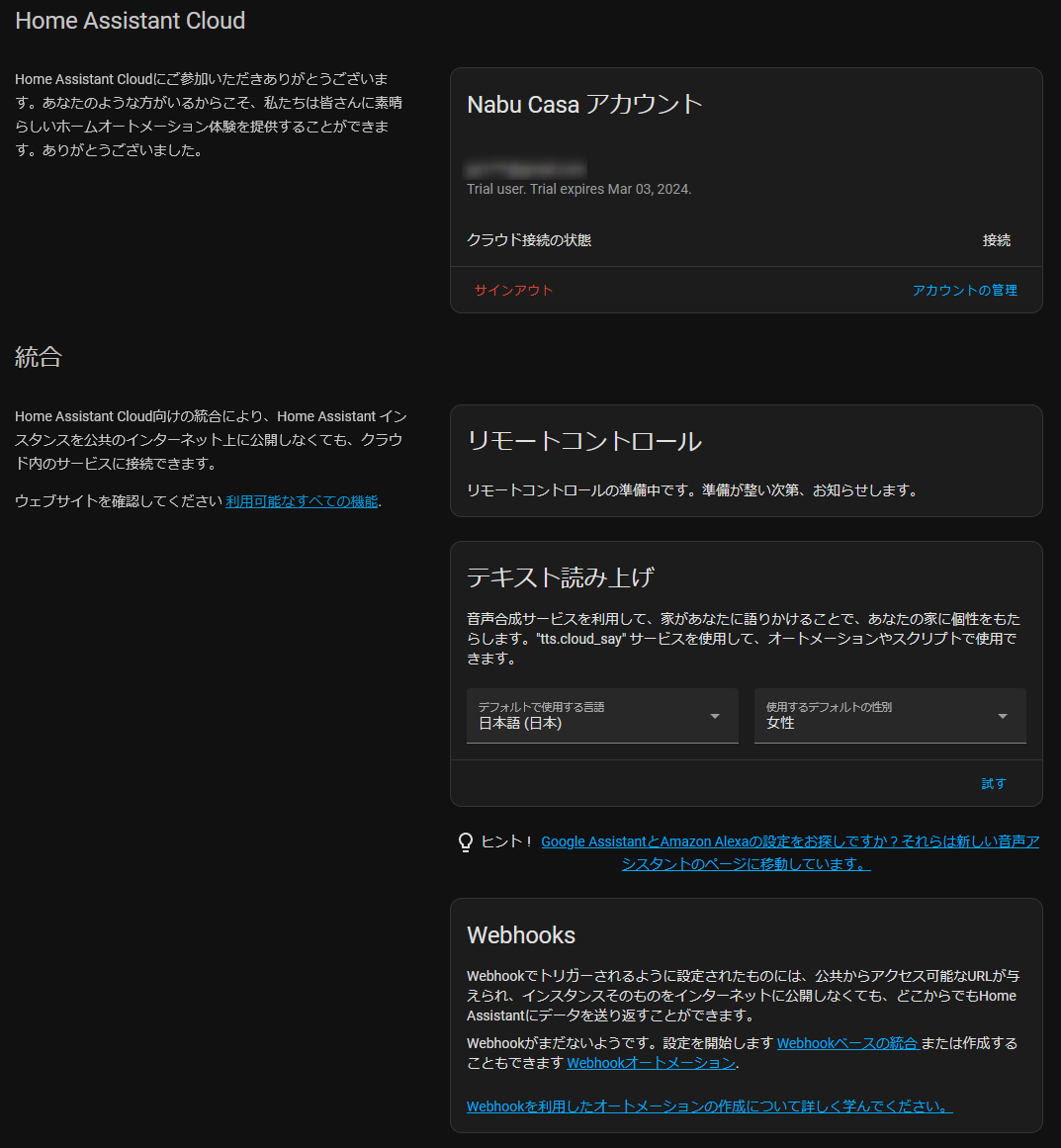Open アカウントの管理 account management link

(964, 290)
